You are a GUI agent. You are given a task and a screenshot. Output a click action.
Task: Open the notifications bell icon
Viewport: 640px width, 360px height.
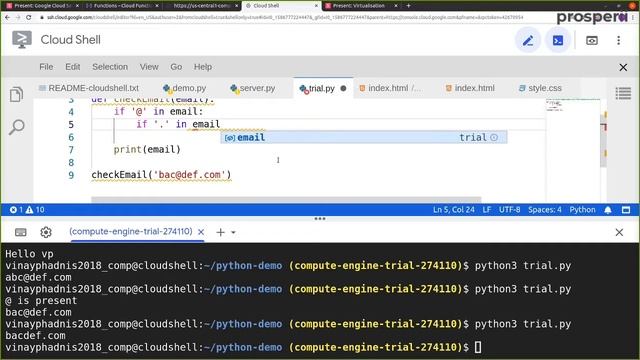click(x=608, y=210)
